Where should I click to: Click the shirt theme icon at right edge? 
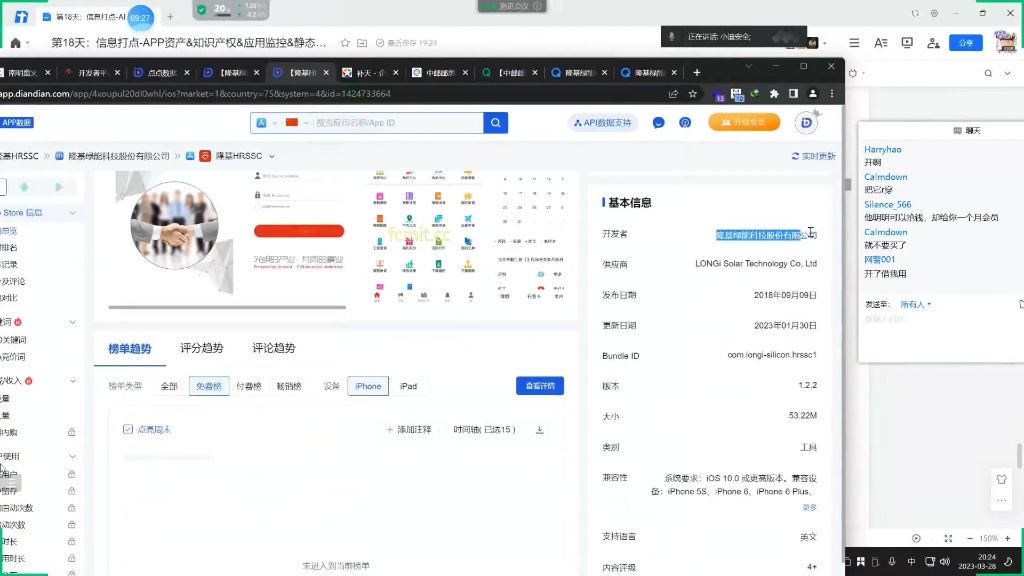[x=1001, y=479]
